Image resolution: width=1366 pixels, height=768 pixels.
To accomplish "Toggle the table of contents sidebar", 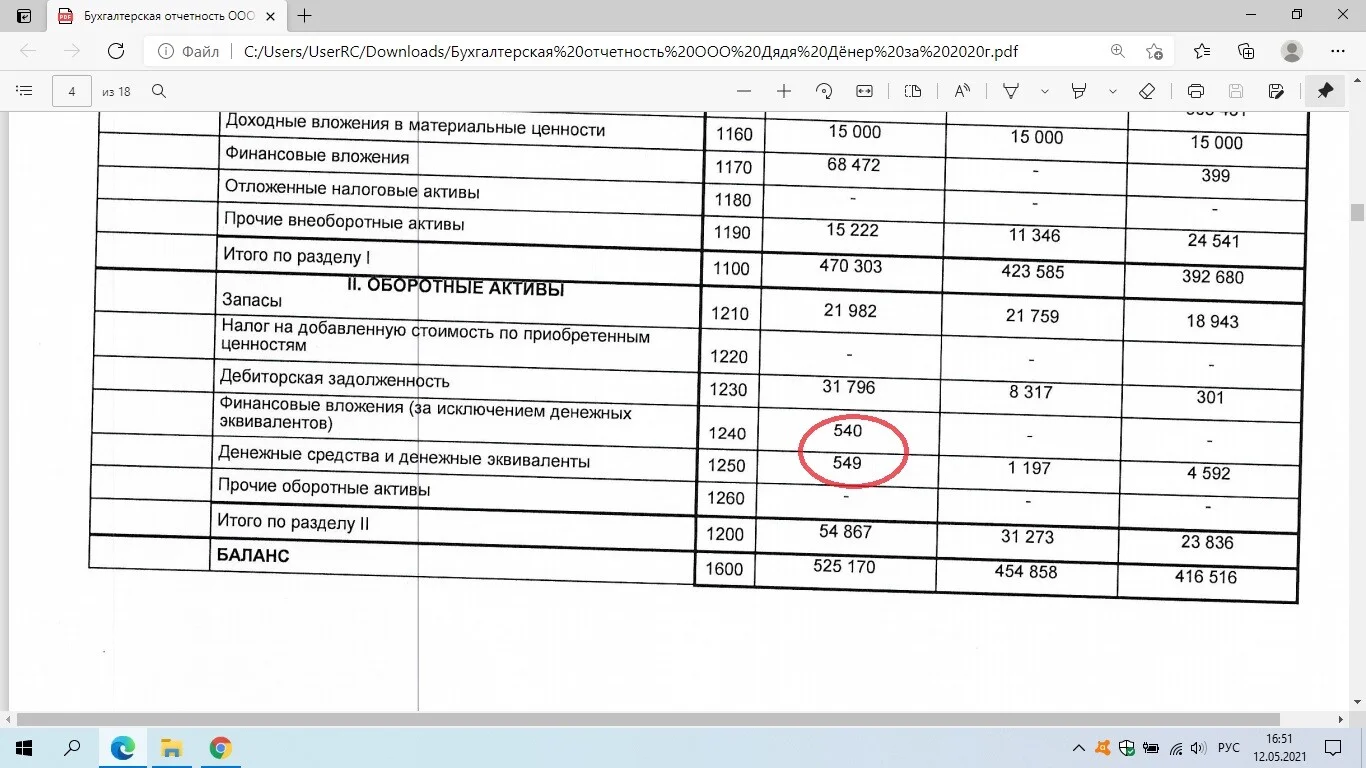I will [25, 91].
